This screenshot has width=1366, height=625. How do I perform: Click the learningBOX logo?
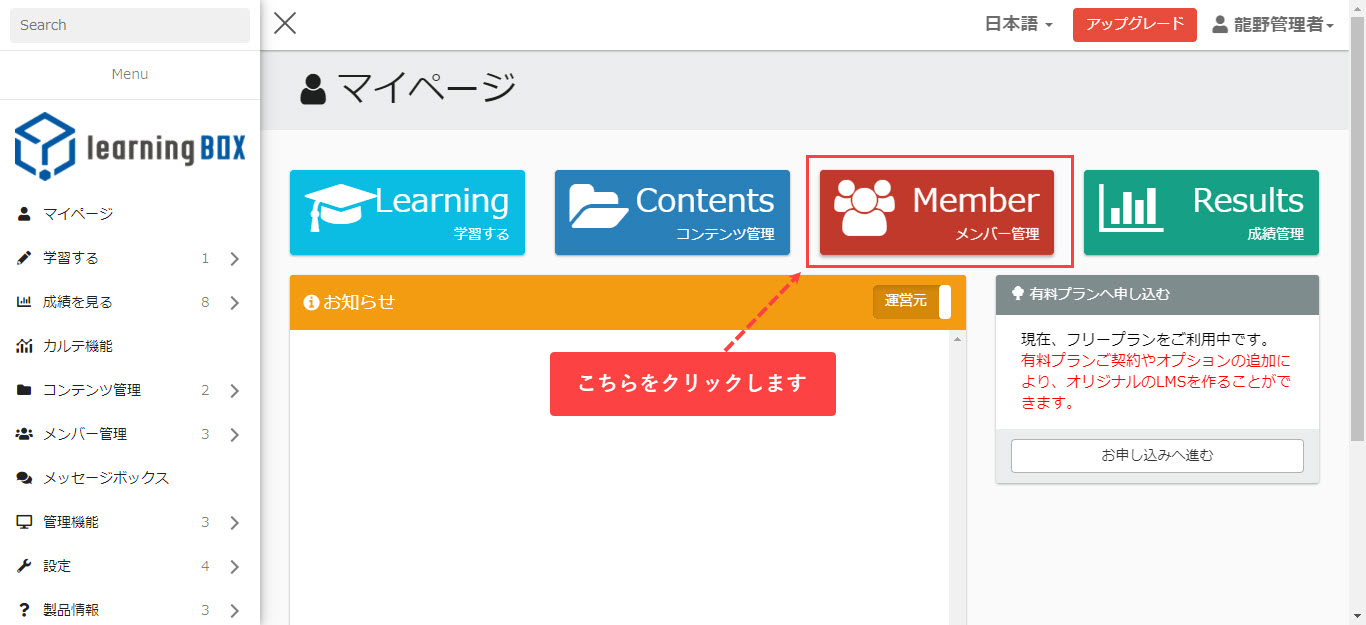[130, 147]
